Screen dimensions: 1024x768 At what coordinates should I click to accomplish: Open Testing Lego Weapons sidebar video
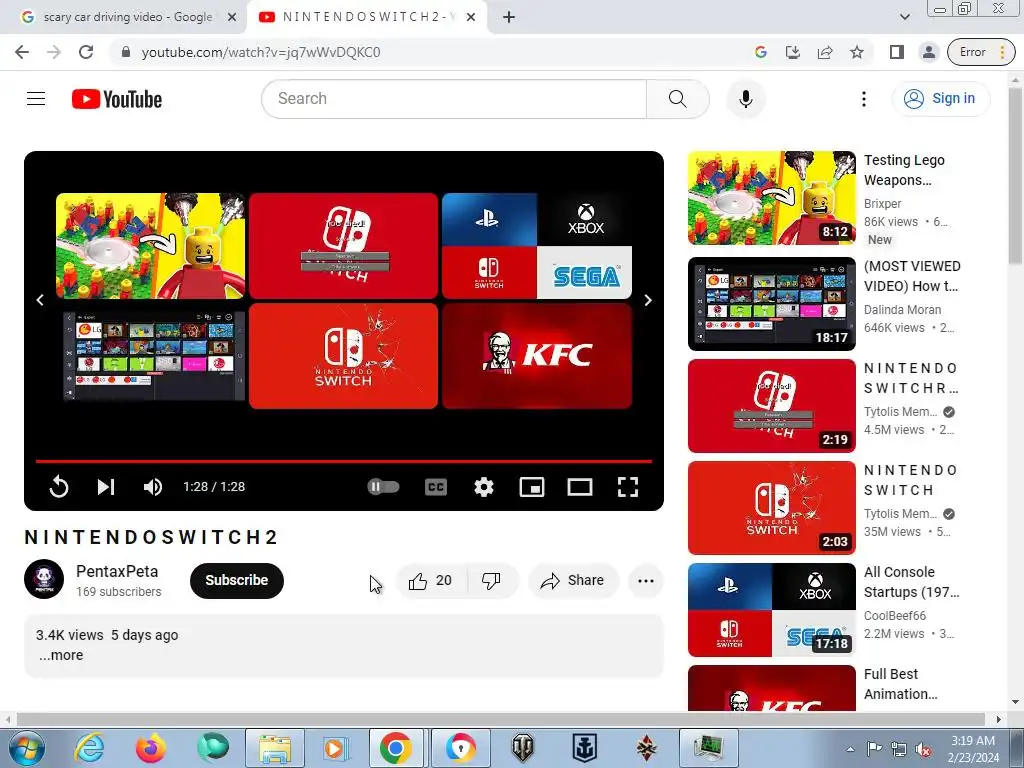tap(771, 198)
